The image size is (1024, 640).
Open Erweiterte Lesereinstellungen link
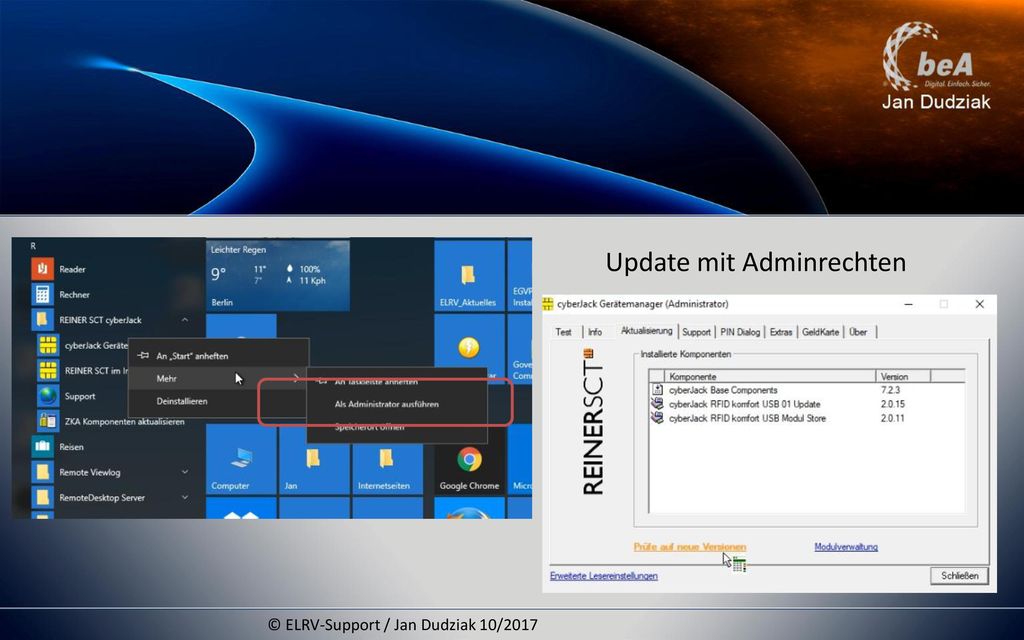click(x=603, y=575)
